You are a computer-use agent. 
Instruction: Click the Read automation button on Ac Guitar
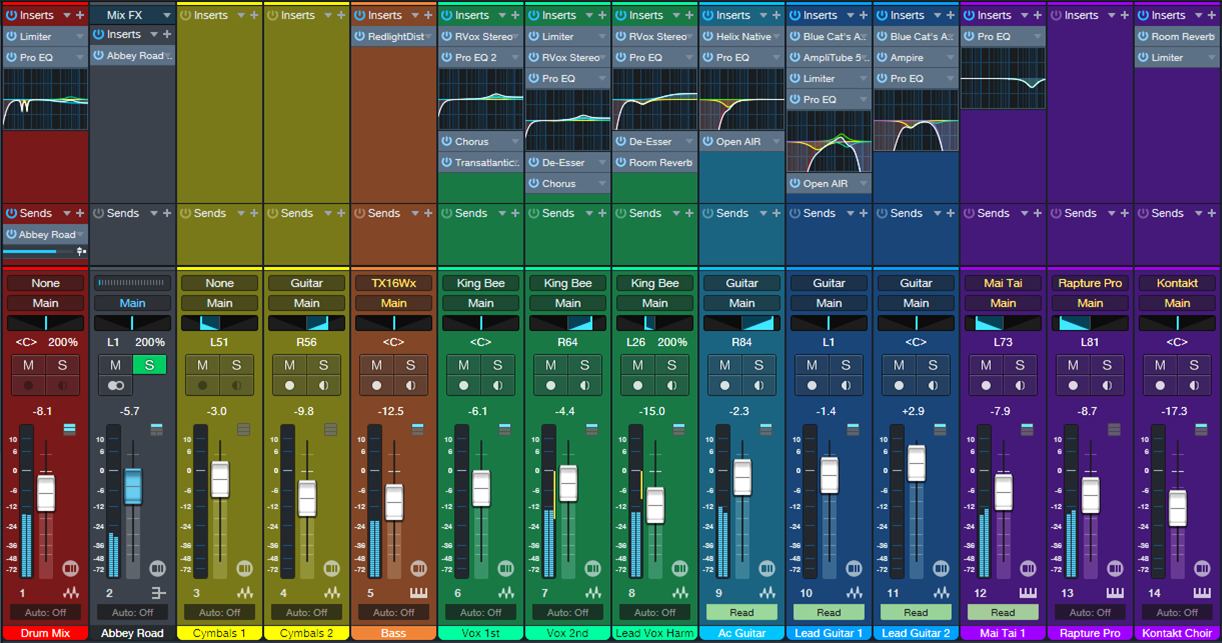coord(742,612)
